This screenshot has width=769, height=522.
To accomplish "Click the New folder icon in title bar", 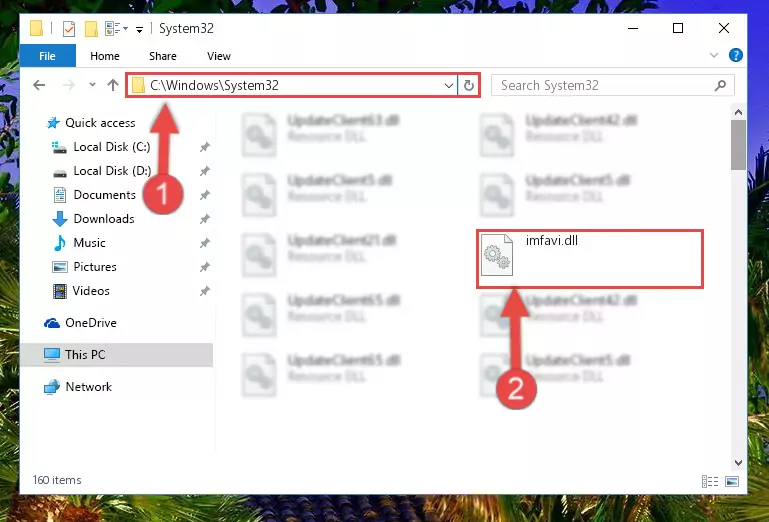I will 91,29.
